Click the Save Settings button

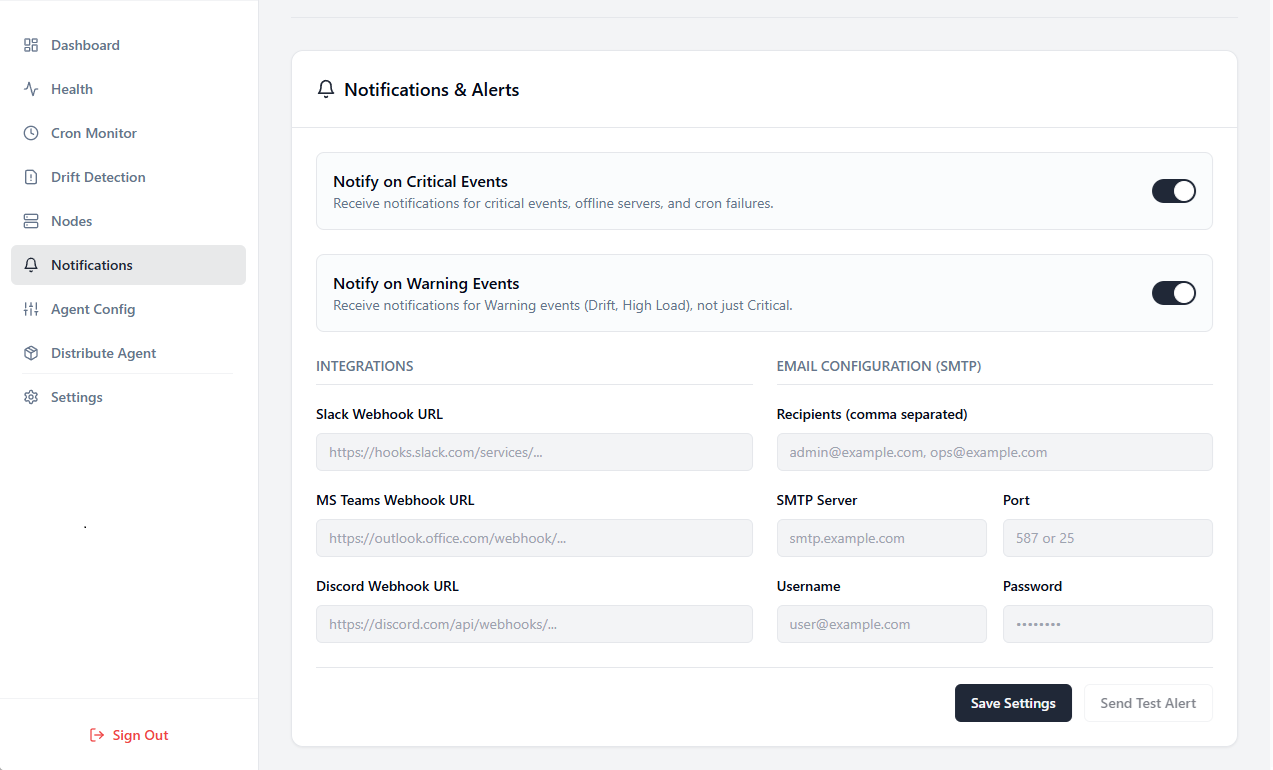tap(1013, 703)
